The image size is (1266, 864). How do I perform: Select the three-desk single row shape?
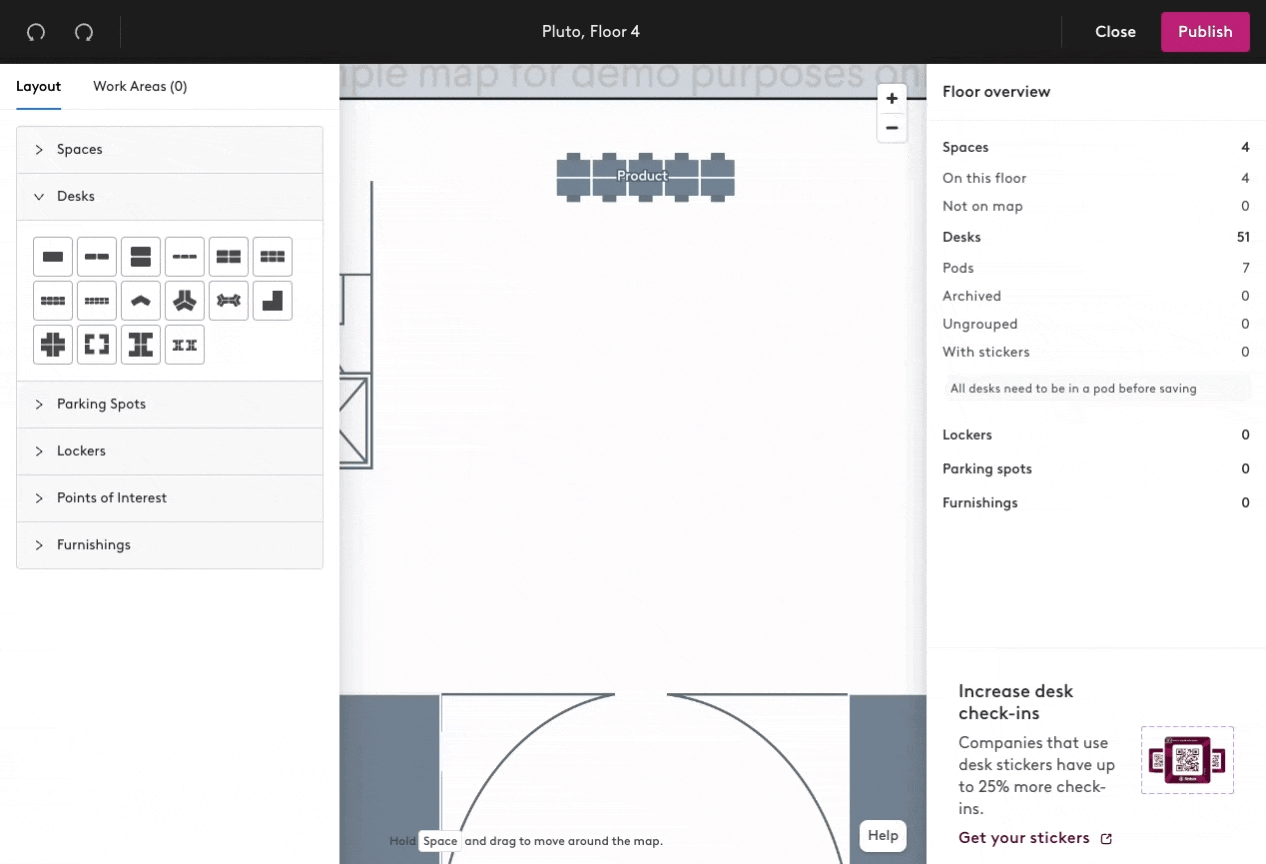[185, 257]
